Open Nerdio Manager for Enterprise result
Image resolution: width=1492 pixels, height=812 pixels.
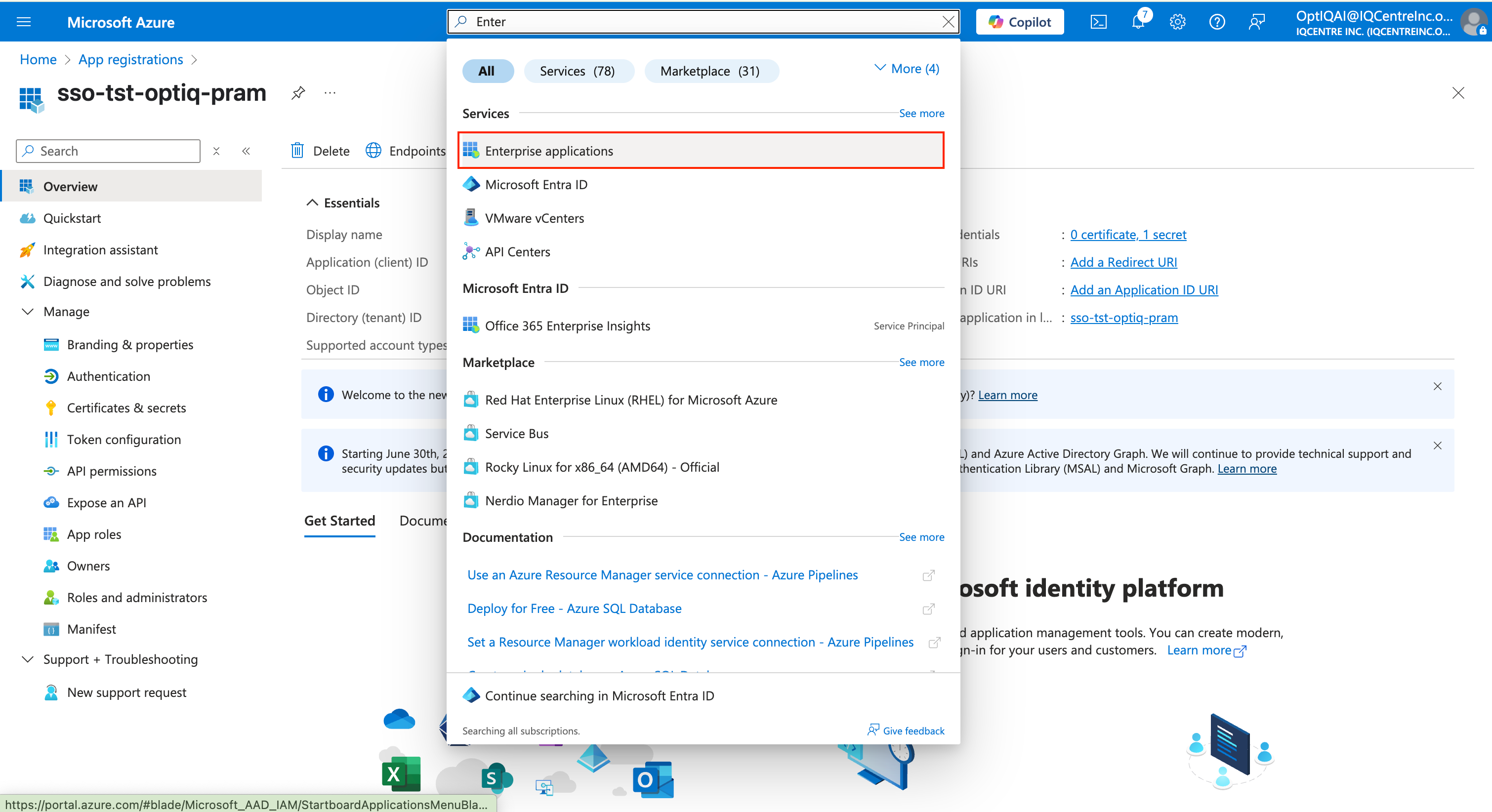coord(703,501)
